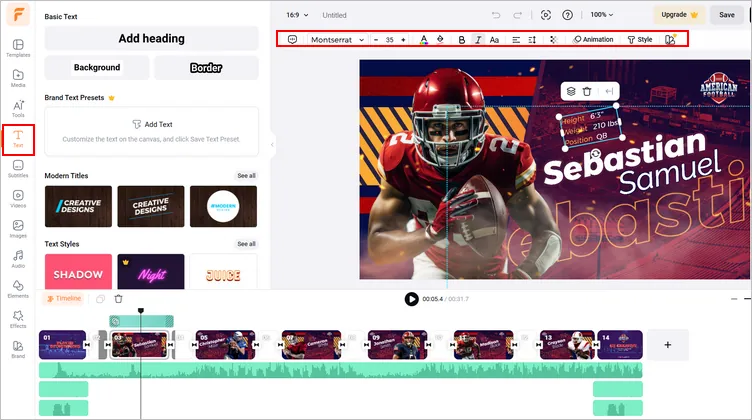
Task: Click Add Text brand preset
Action: point(152,131)
